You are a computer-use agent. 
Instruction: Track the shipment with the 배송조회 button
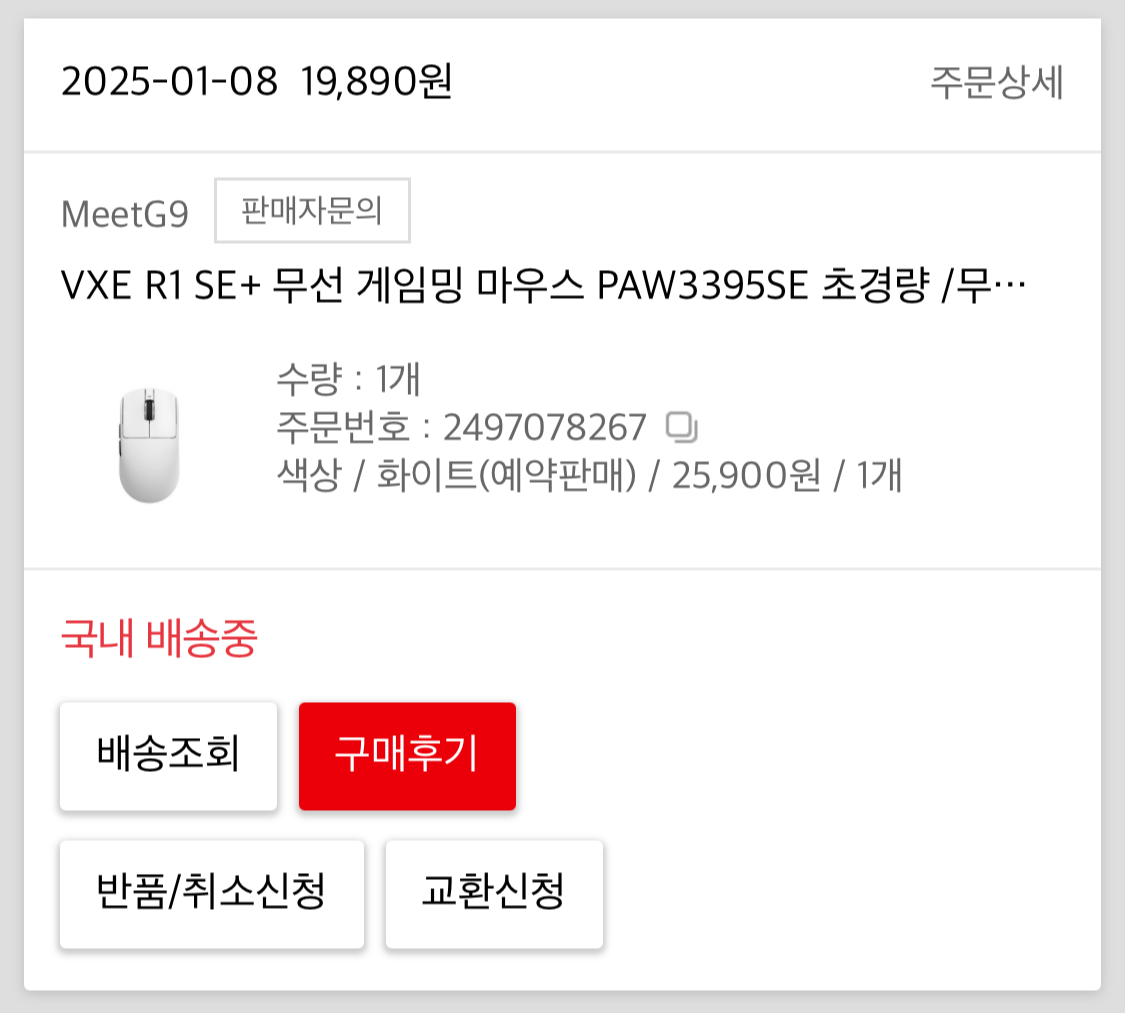tap(169, 756)
